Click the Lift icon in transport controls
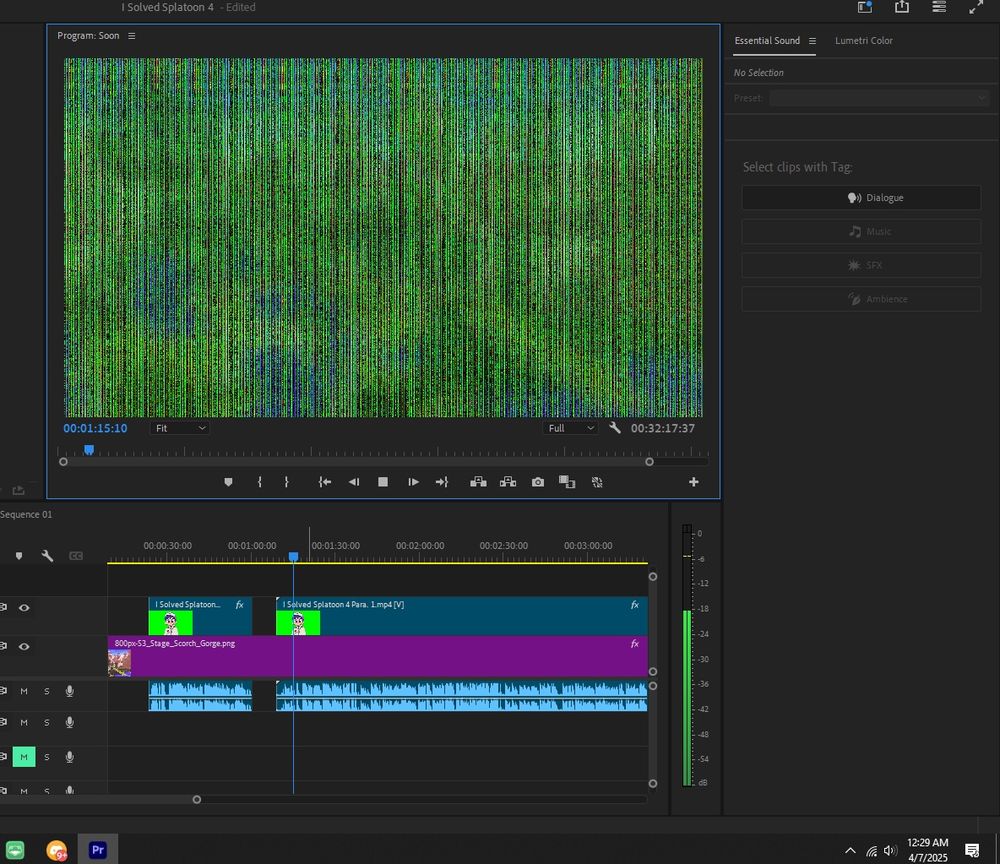This screenshot has width=1000, height=864. [x=478, y=482]
